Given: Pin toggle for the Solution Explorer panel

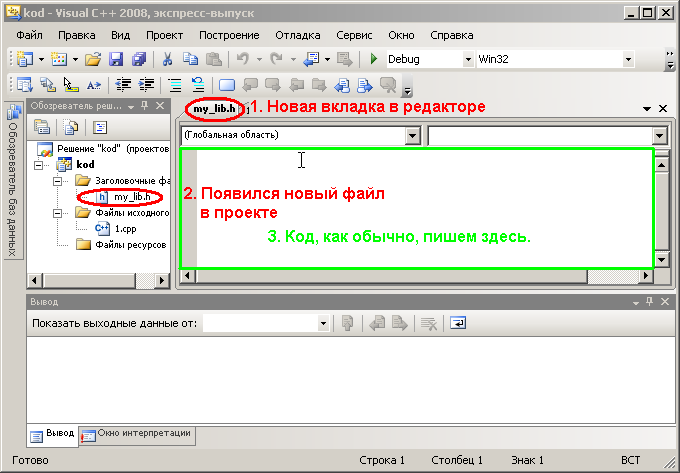Looking at the screenshot, I should pos(145,105).
